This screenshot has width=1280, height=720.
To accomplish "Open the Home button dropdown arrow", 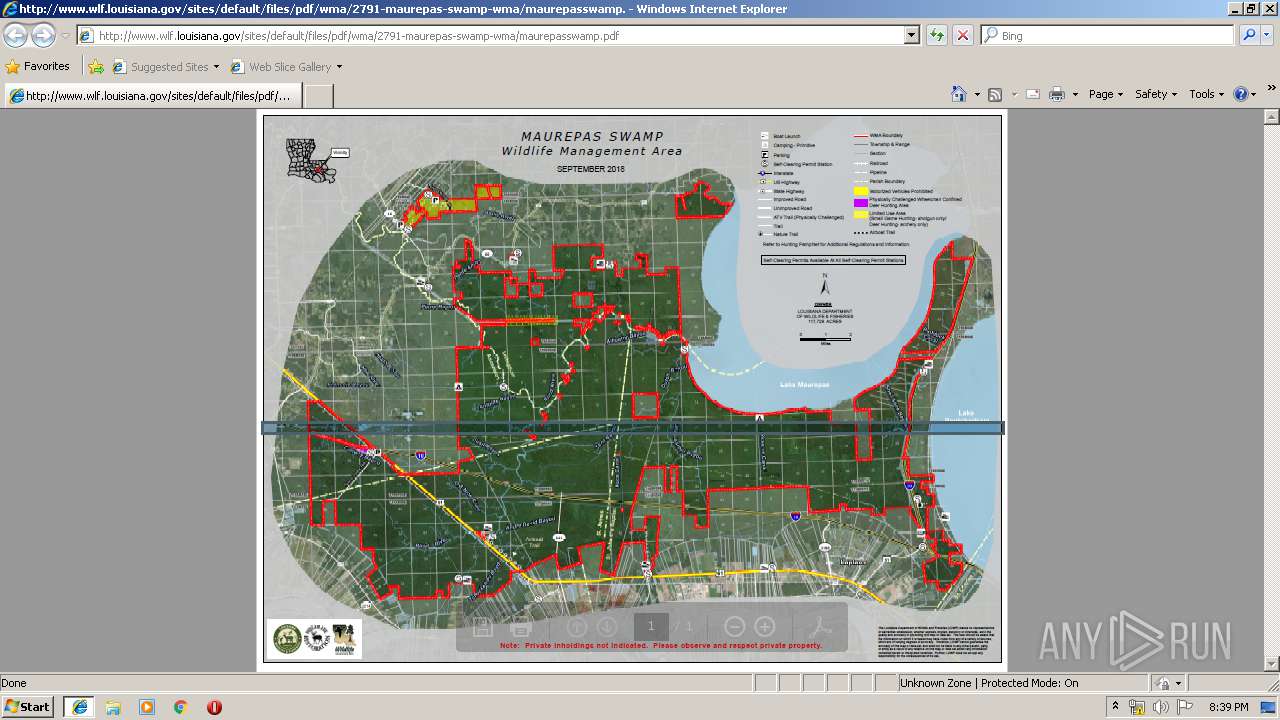I will 976,94.
